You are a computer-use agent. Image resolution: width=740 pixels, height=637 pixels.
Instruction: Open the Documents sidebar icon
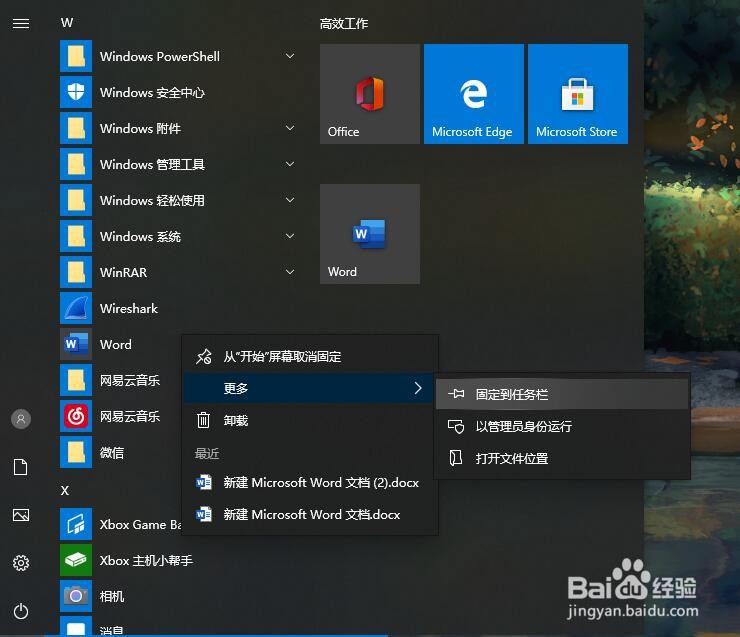(21, 467)
